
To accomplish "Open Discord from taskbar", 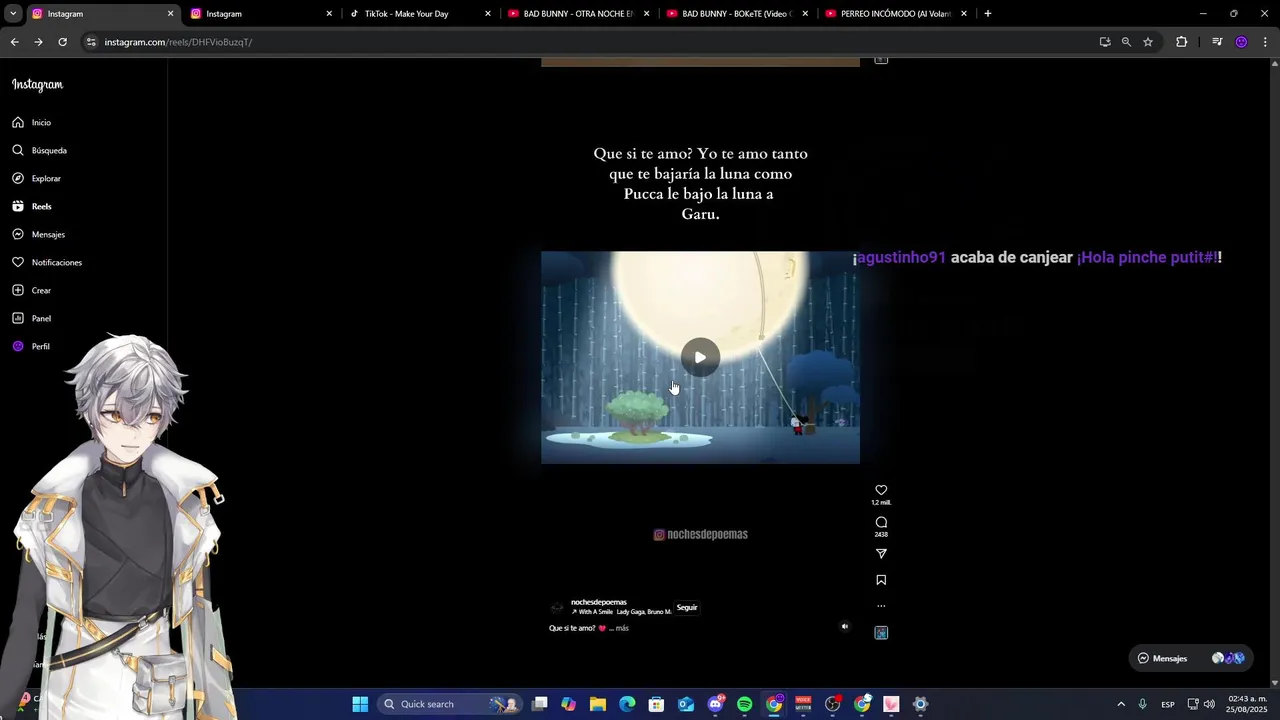I will [x=715, y=704].
